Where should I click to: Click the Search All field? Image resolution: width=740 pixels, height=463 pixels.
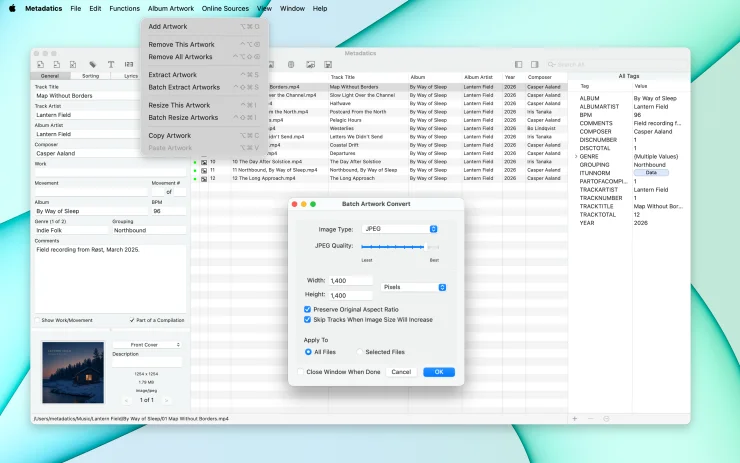pyautogui.click(x=616, y=64)
